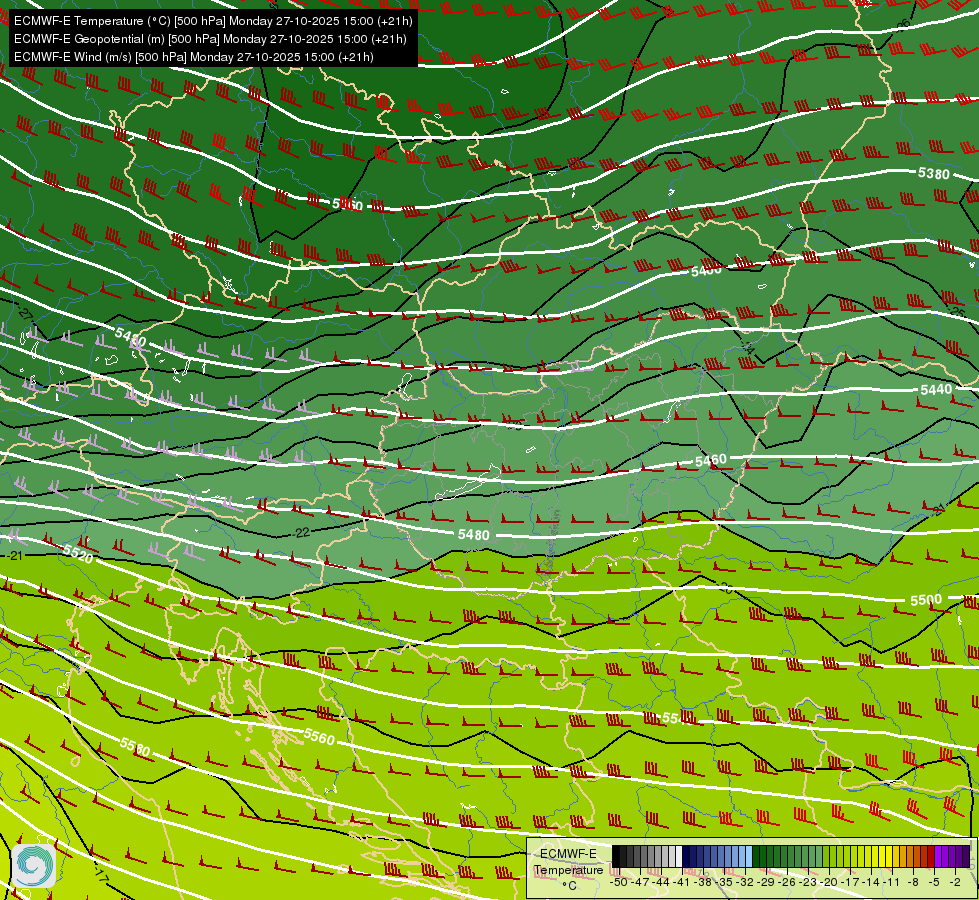The height and width of the screenshot is (900, 979).
Task: Click the -25 isotherm label on the map
Action: pos(956,310)
